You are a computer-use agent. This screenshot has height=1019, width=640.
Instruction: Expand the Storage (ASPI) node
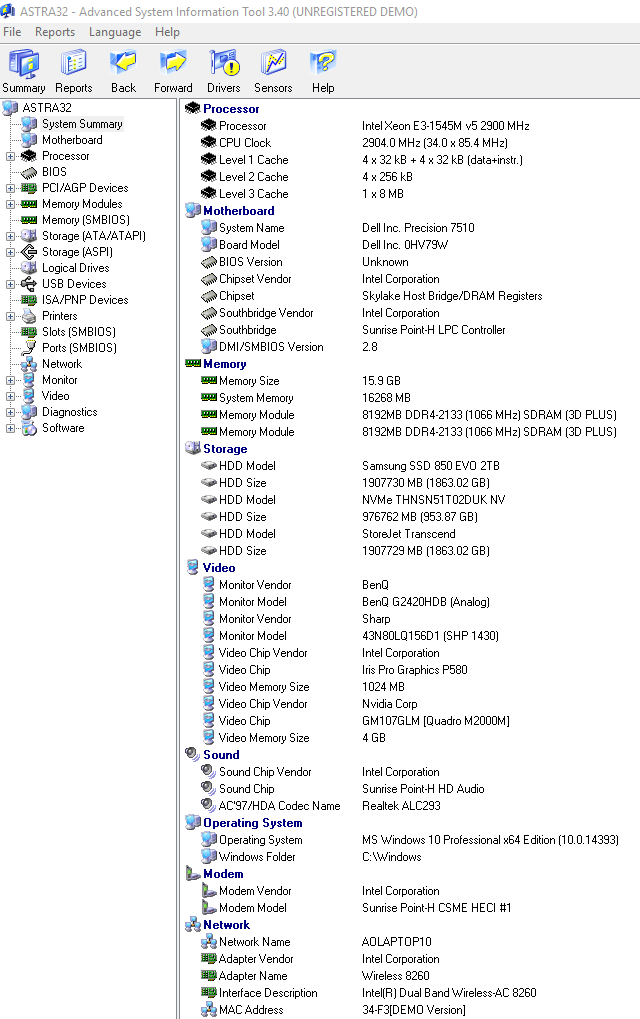coord(10,252)
